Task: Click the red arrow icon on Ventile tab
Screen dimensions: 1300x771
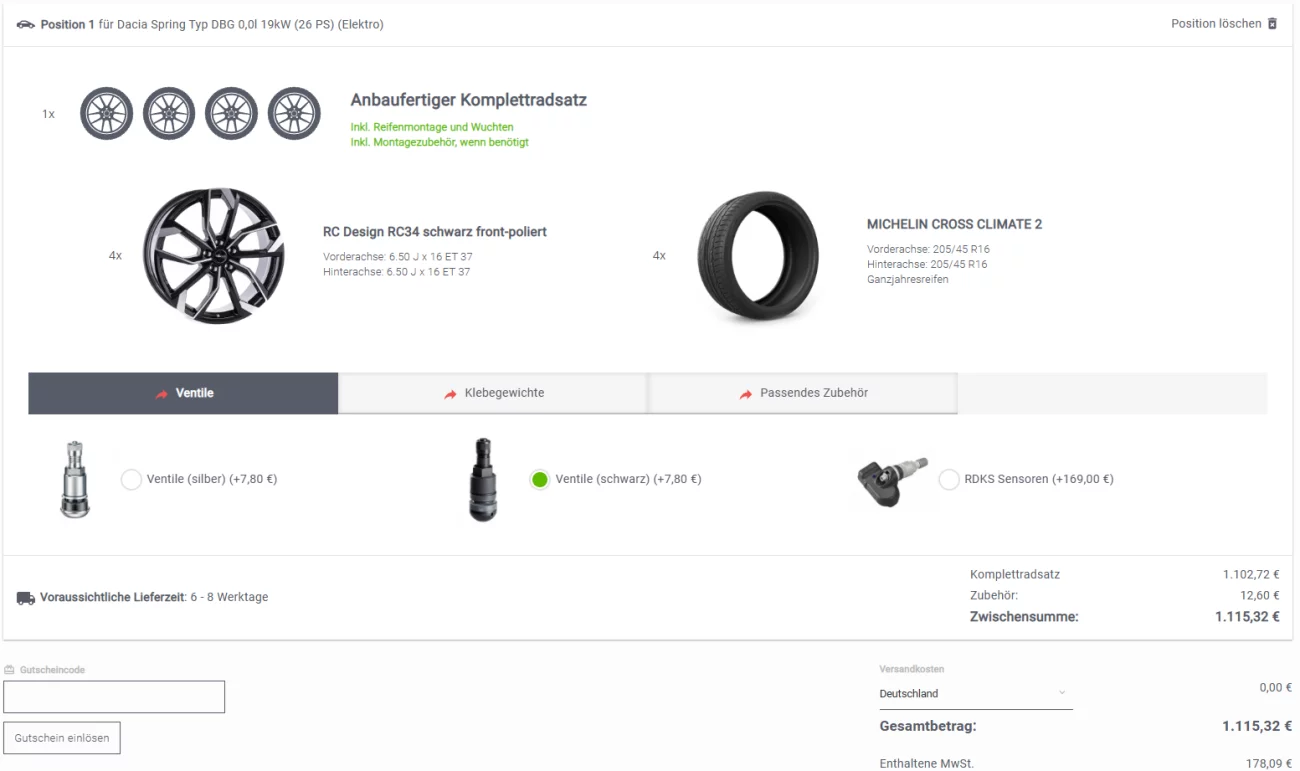Action: click(x=162, y=394)
